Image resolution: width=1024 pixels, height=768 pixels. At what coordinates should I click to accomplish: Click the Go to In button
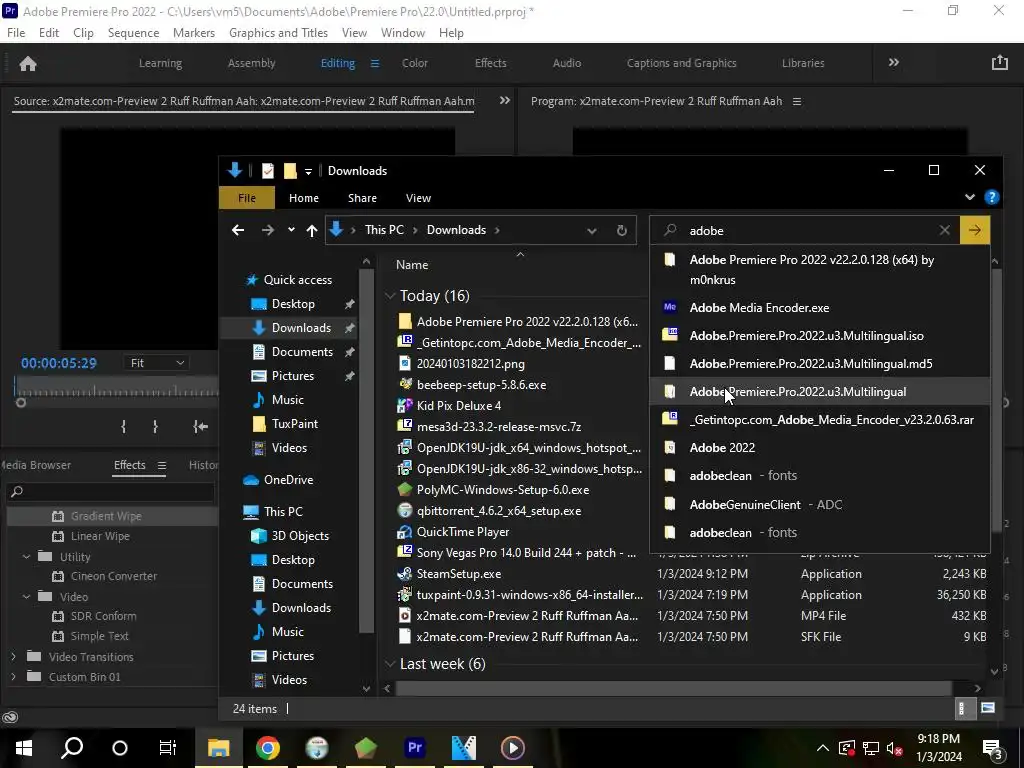[200, 426]
